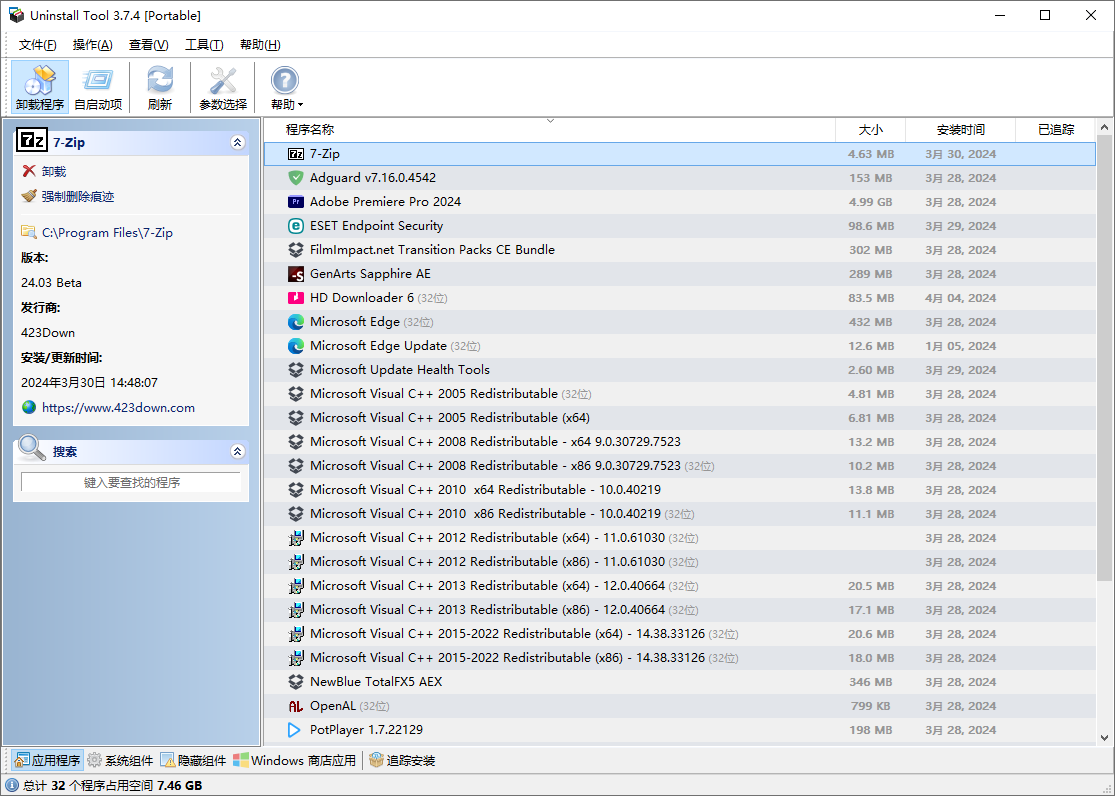This screenshot has width=1115, height=796.
Task: Switch to Windows Store Apps (Windows 商店应用) tab
Action: point(295,761)
